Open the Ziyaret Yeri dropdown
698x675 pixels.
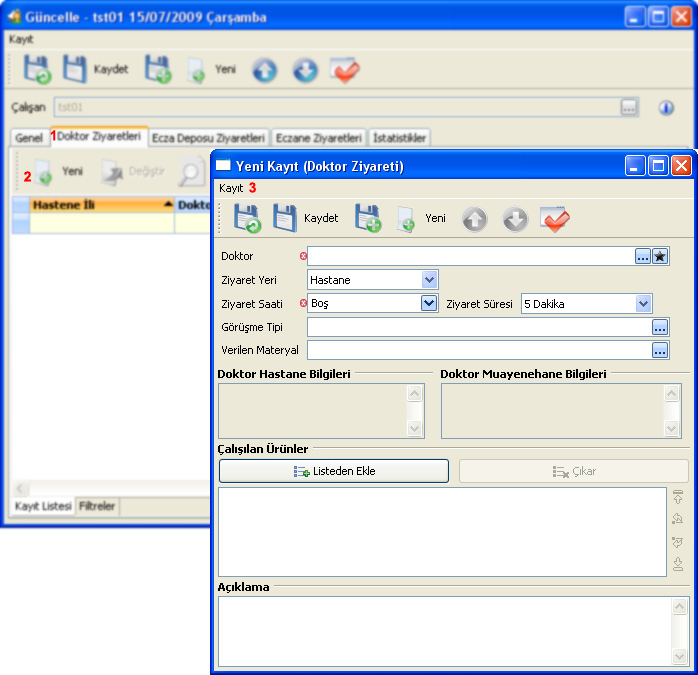point(429,280)
